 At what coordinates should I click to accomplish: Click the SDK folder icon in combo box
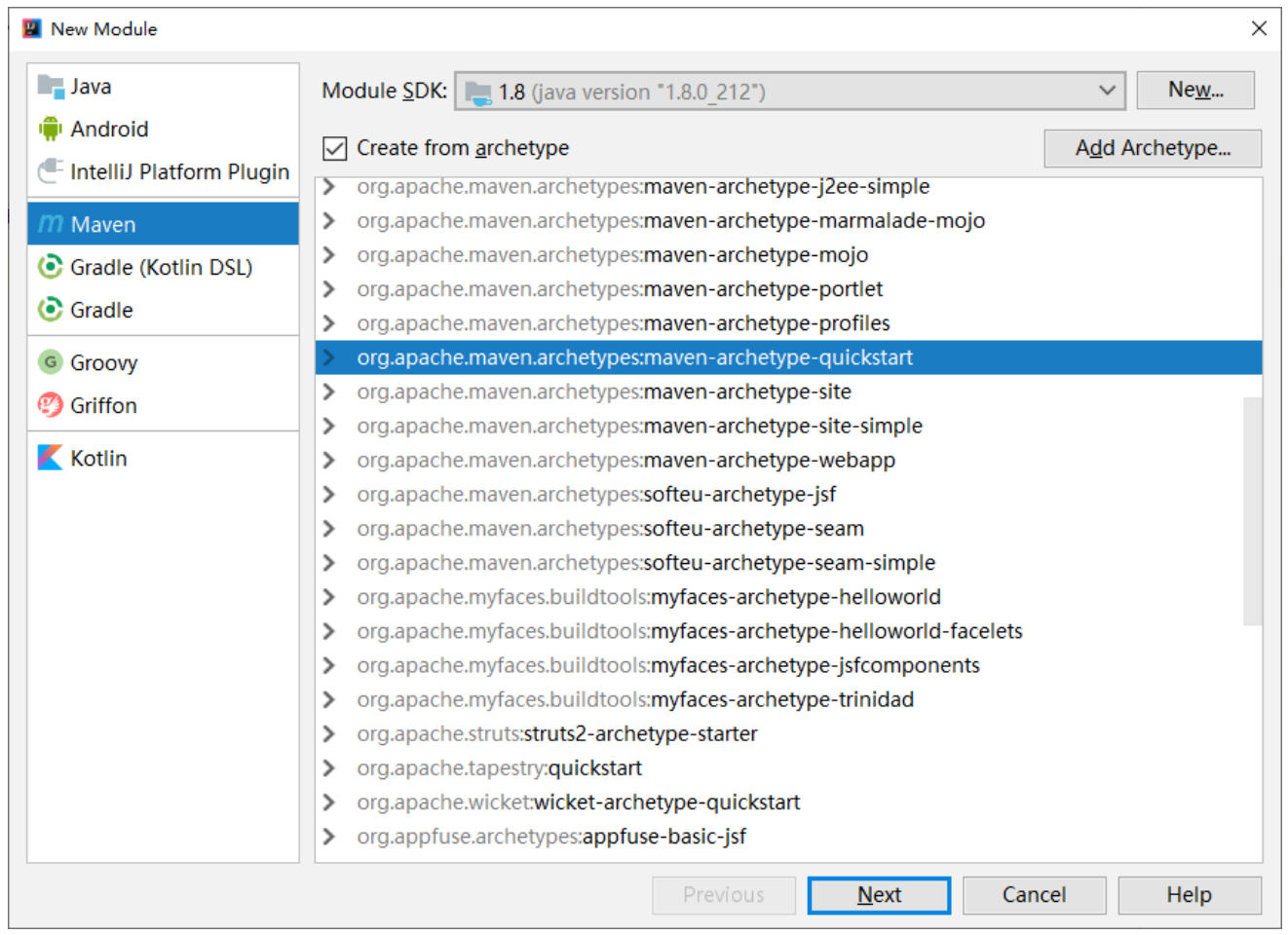tap(478, 93)
